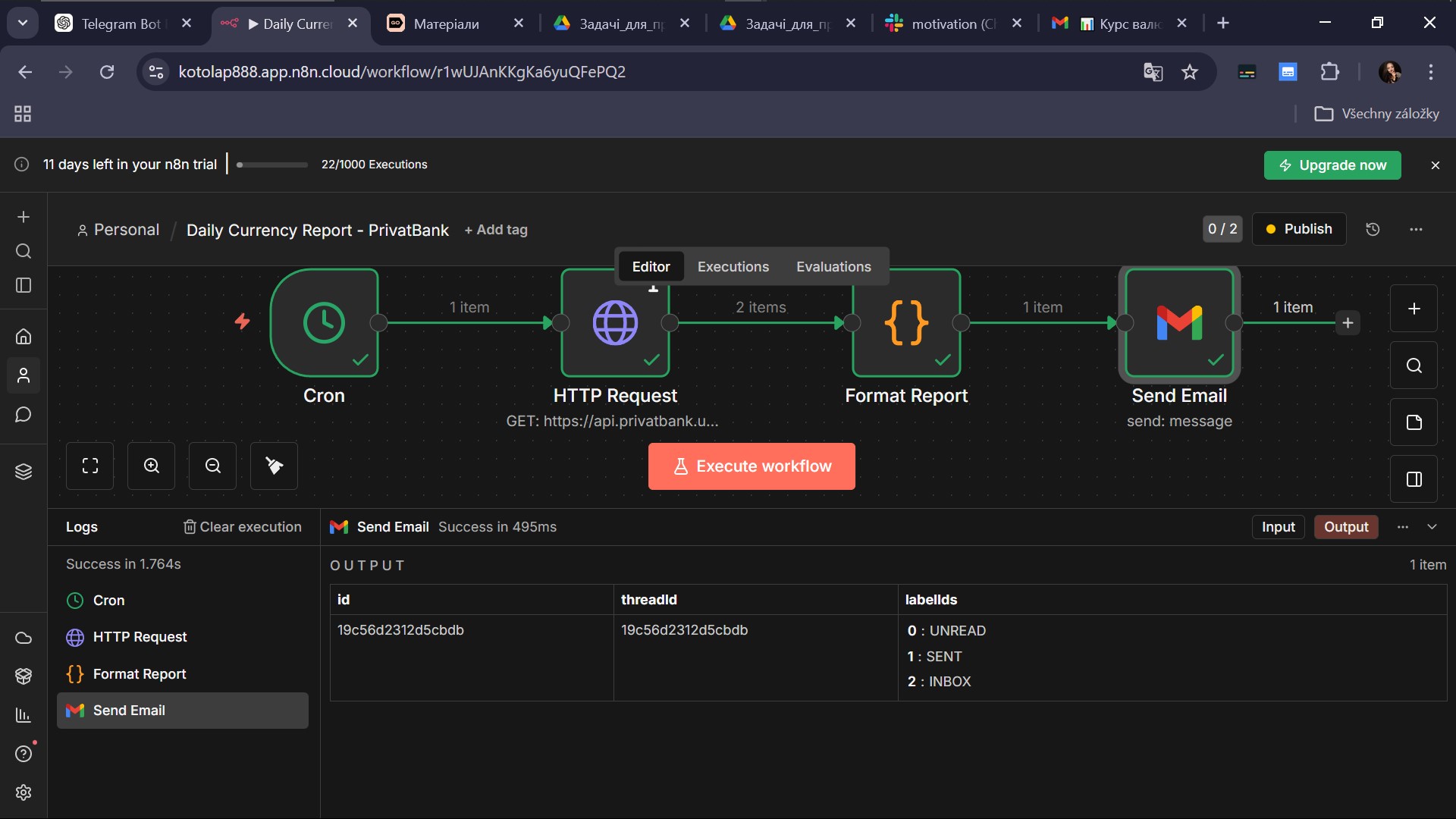Toggle the canvas side panel button
This screenshot has height=819, width=1456.
(x=1414, y=479)
